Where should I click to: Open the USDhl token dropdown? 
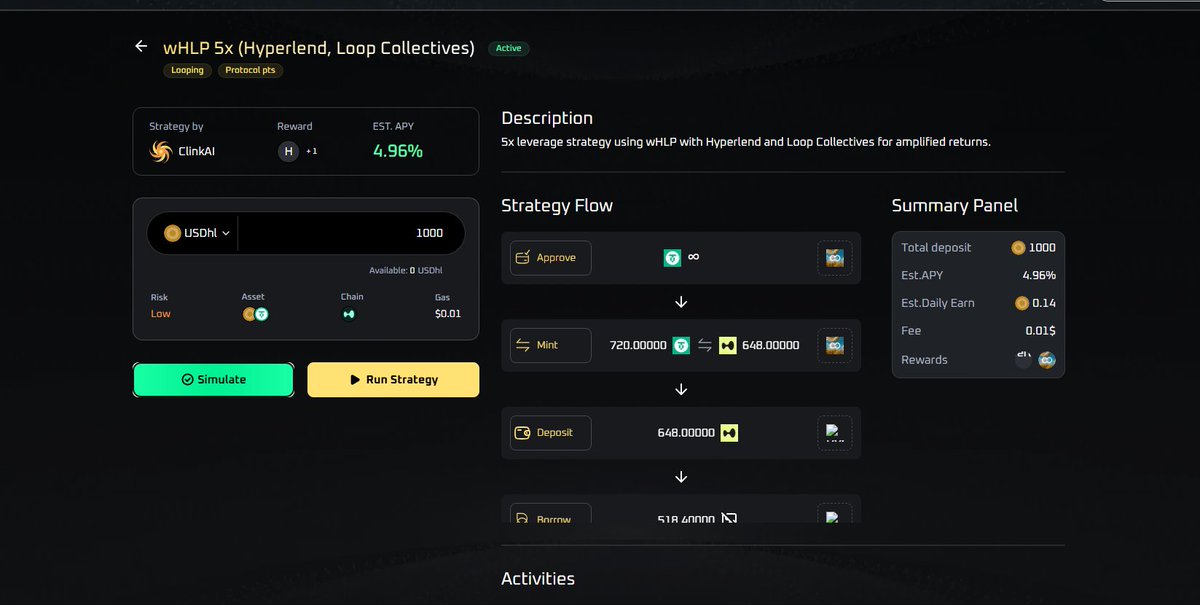coord(197,233)
